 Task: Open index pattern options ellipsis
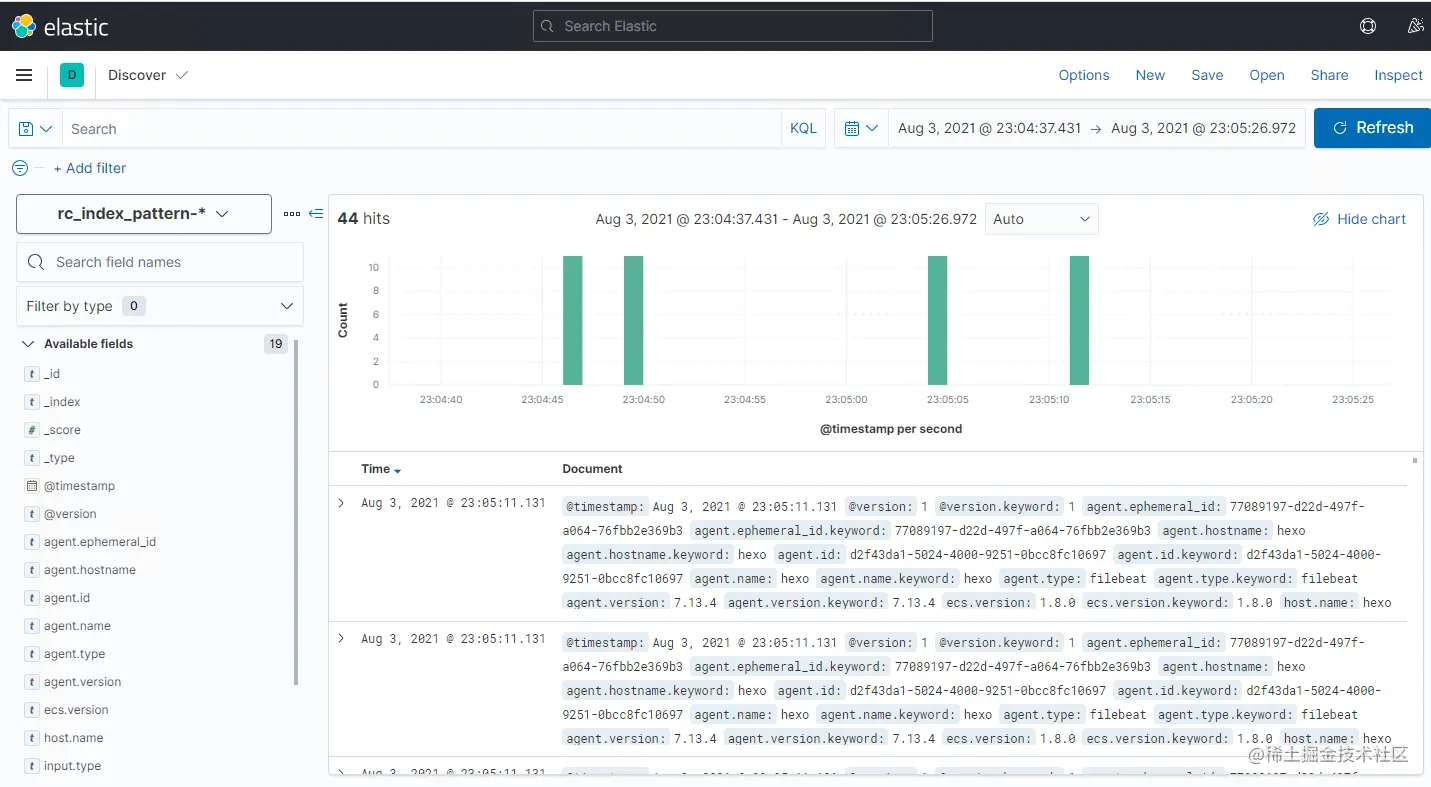click(292, 214)
